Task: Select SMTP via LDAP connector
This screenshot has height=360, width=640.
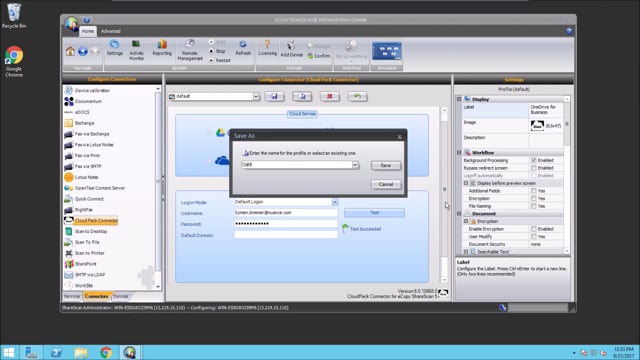Action: [x=85, y=275]
